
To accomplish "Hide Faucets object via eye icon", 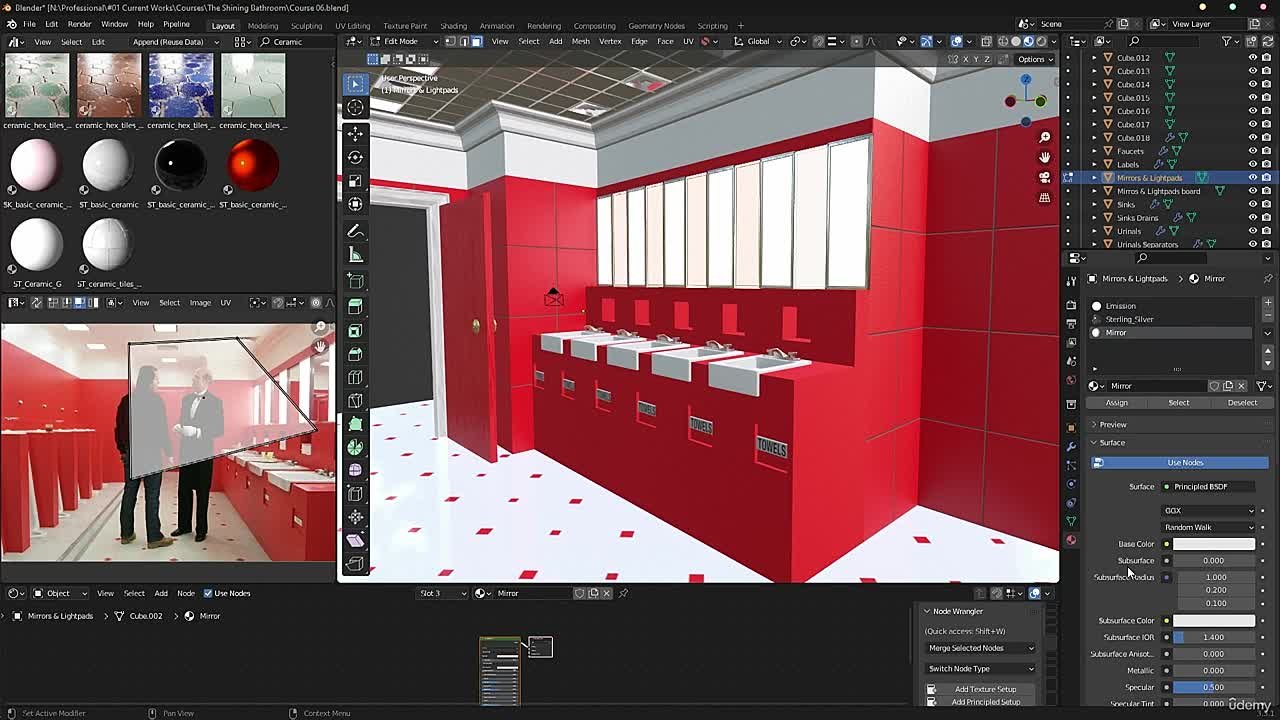I will pos(1252,151).
